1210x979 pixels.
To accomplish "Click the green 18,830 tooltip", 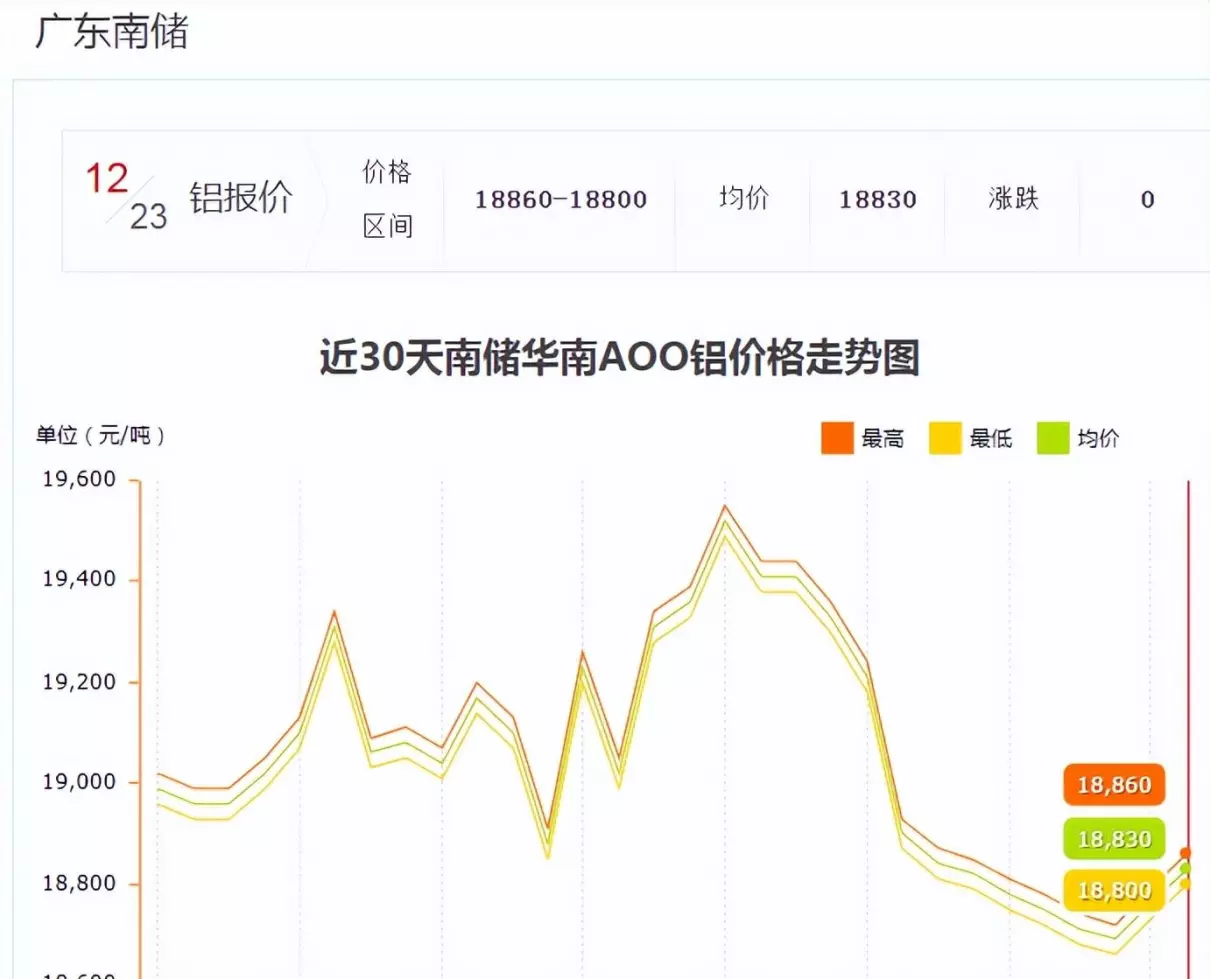I will pyautogui.click(x=1115, y=839).
